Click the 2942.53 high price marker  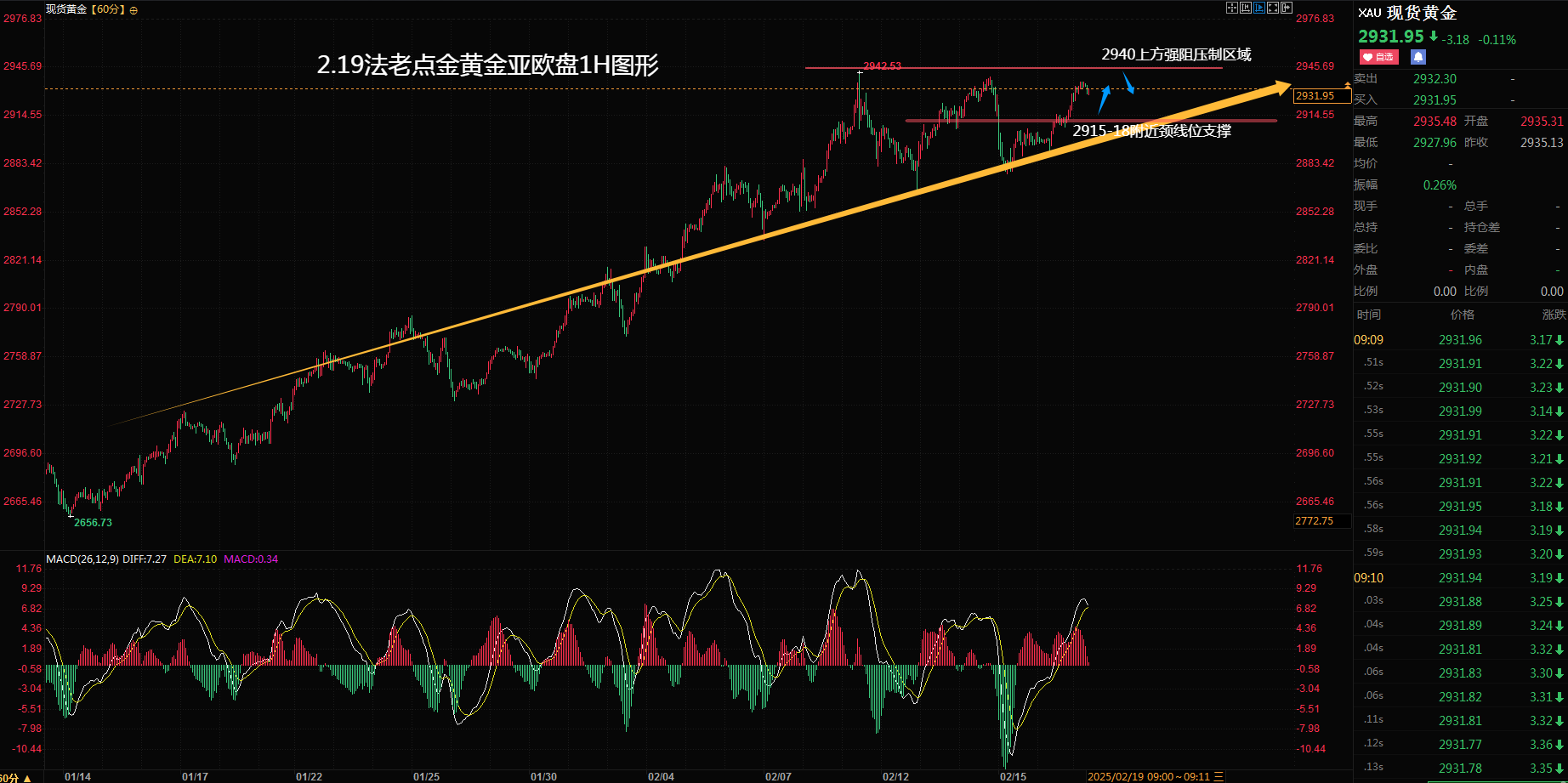tap(882, 66)
